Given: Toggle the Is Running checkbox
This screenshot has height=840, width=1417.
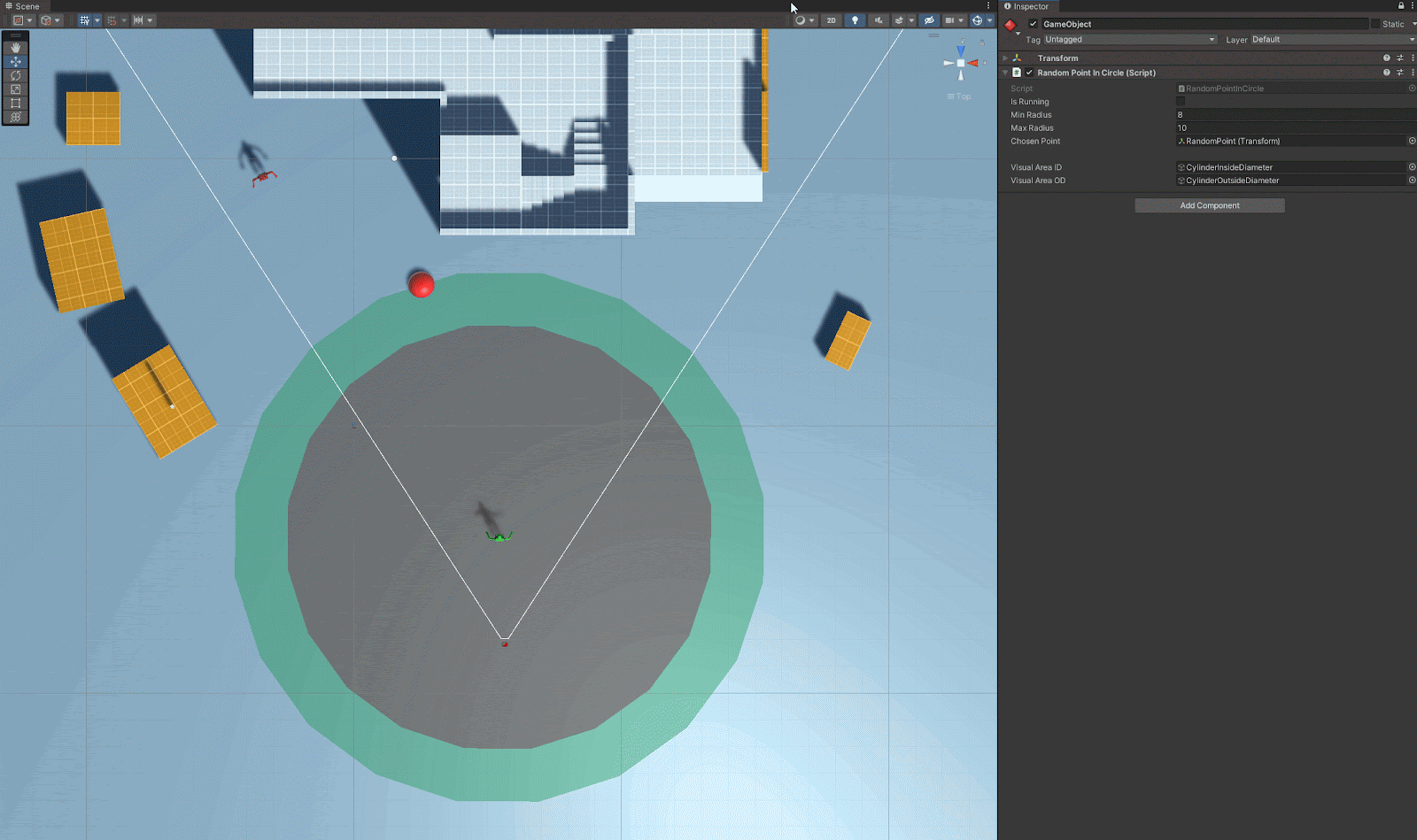Looking at the screenshot, I should [x=1181, y=101].
